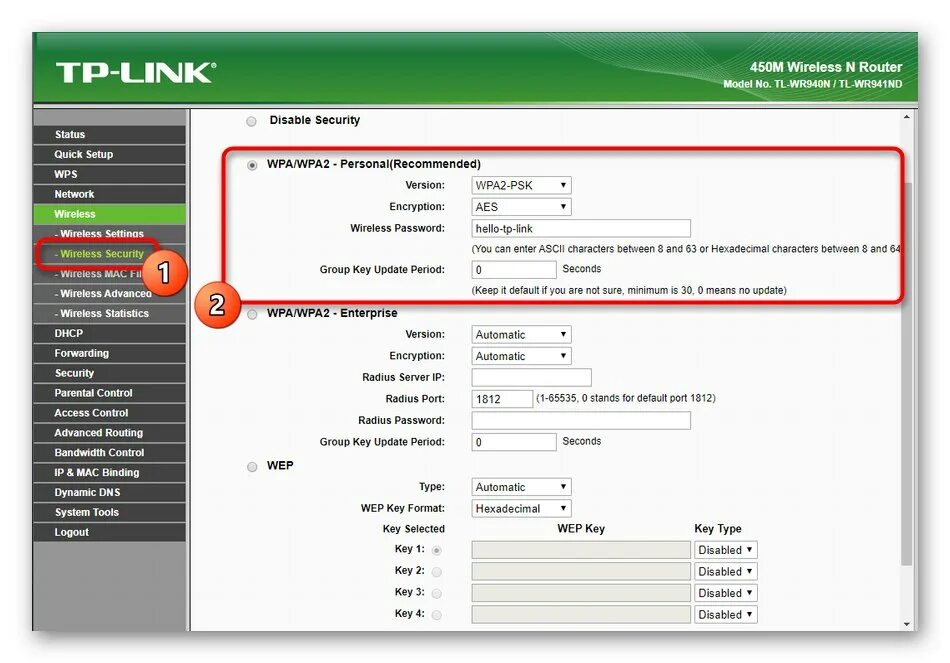This screenshot has height=663, width=950.
Task: Click the WEP Key 4 input field
Action: coord(581,615)
